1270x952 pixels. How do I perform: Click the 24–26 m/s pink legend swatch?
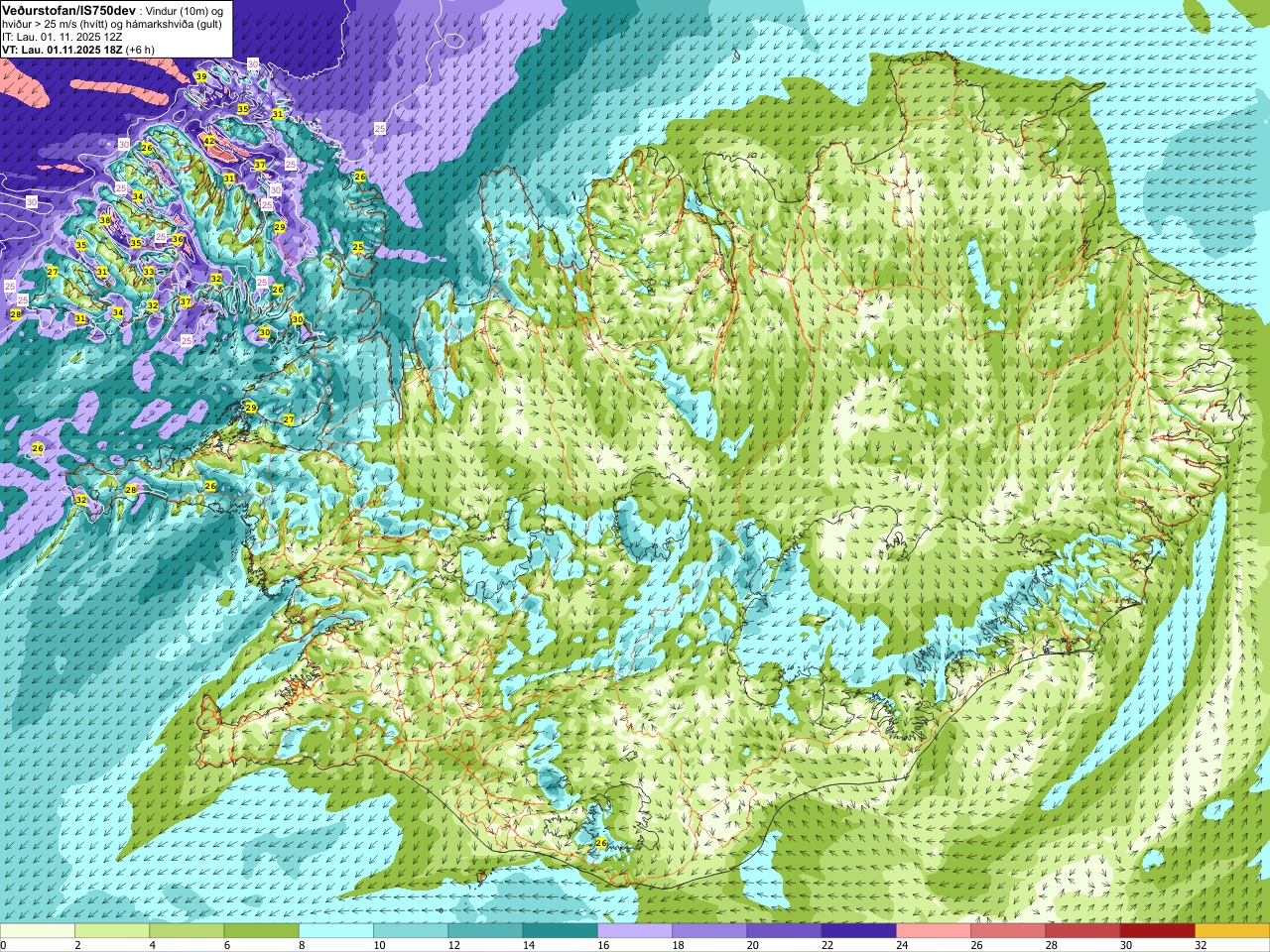point(934,931)
